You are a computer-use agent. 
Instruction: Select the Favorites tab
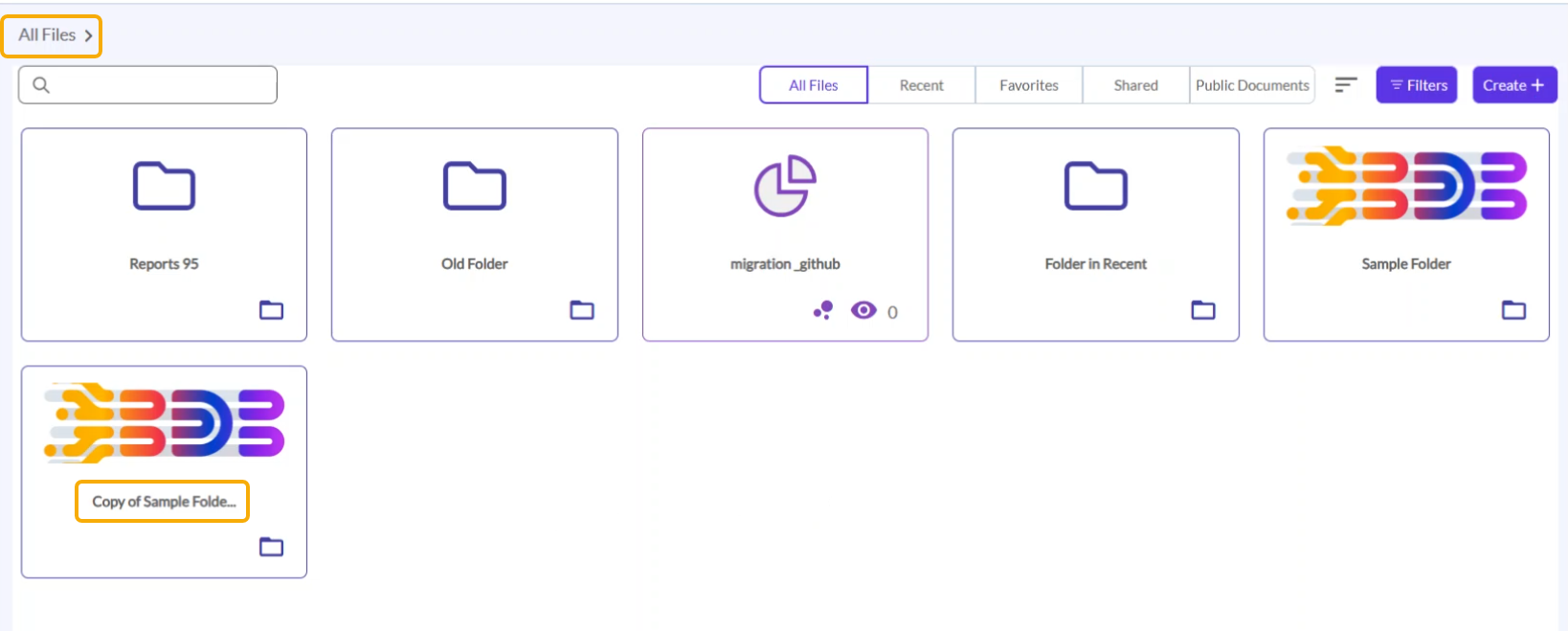1029,85
